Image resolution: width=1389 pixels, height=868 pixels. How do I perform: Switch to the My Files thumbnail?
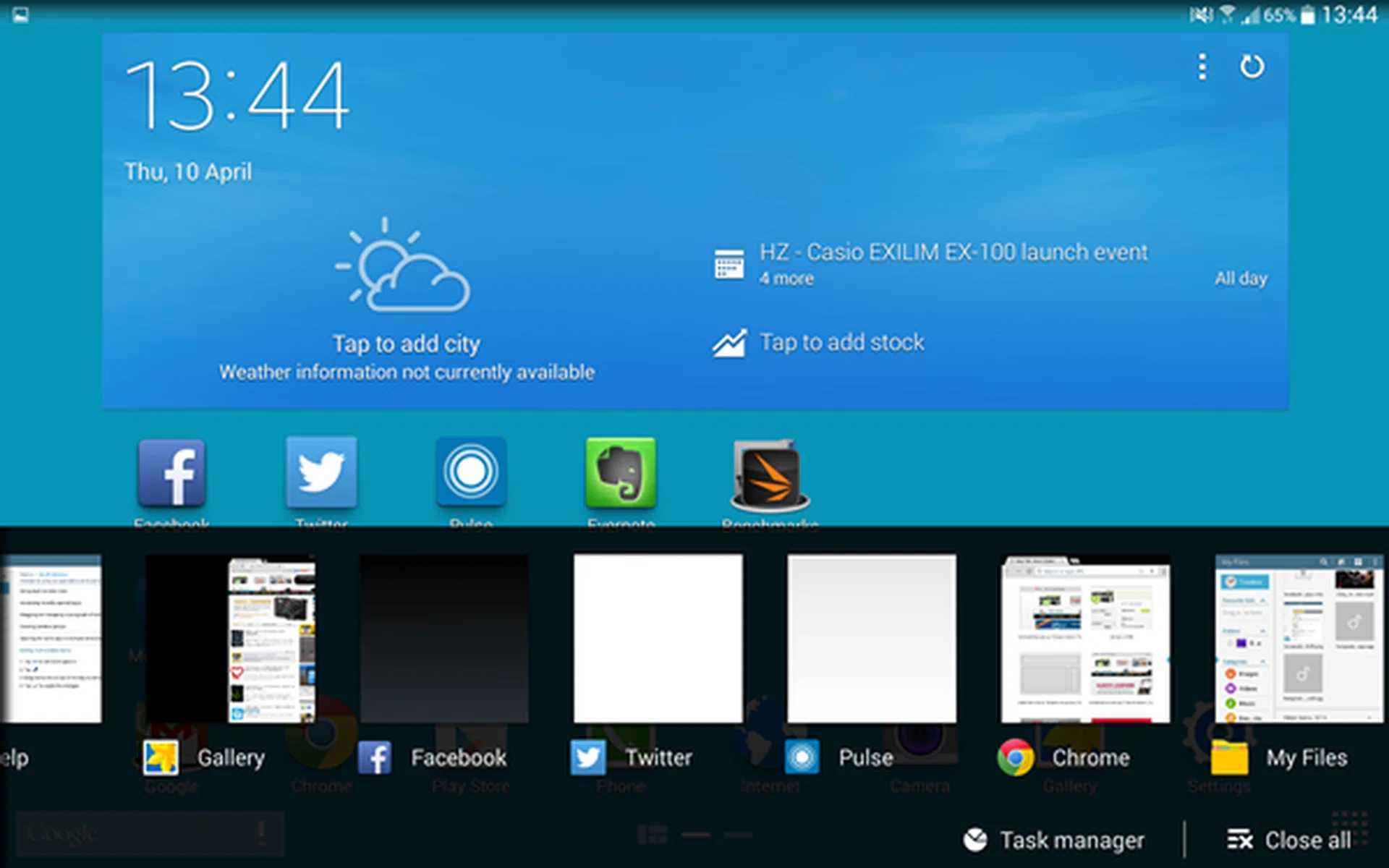1299,639
